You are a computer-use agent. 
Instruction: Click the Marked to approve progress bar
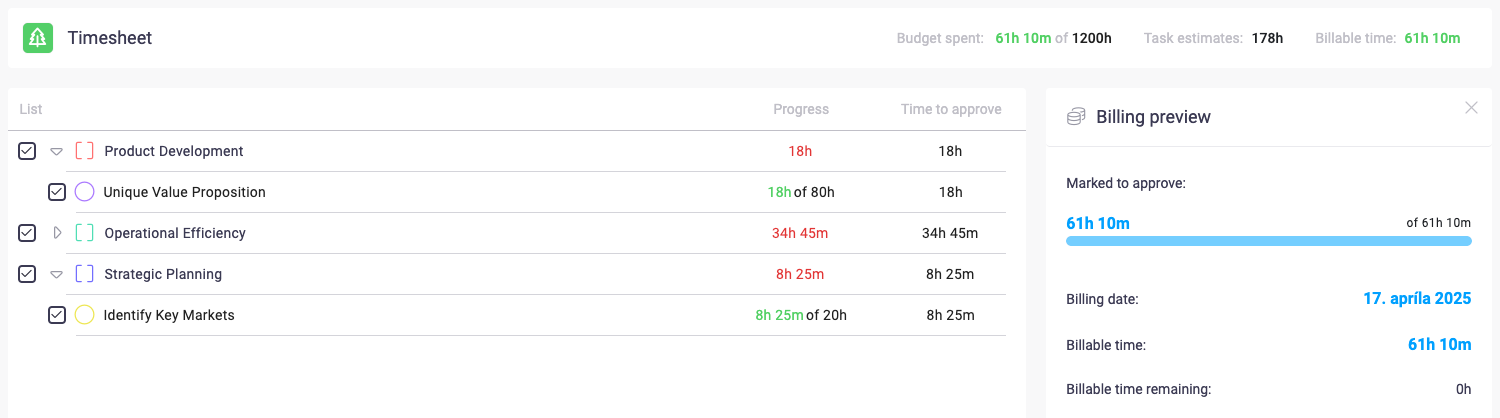[x=1268, y=241]
